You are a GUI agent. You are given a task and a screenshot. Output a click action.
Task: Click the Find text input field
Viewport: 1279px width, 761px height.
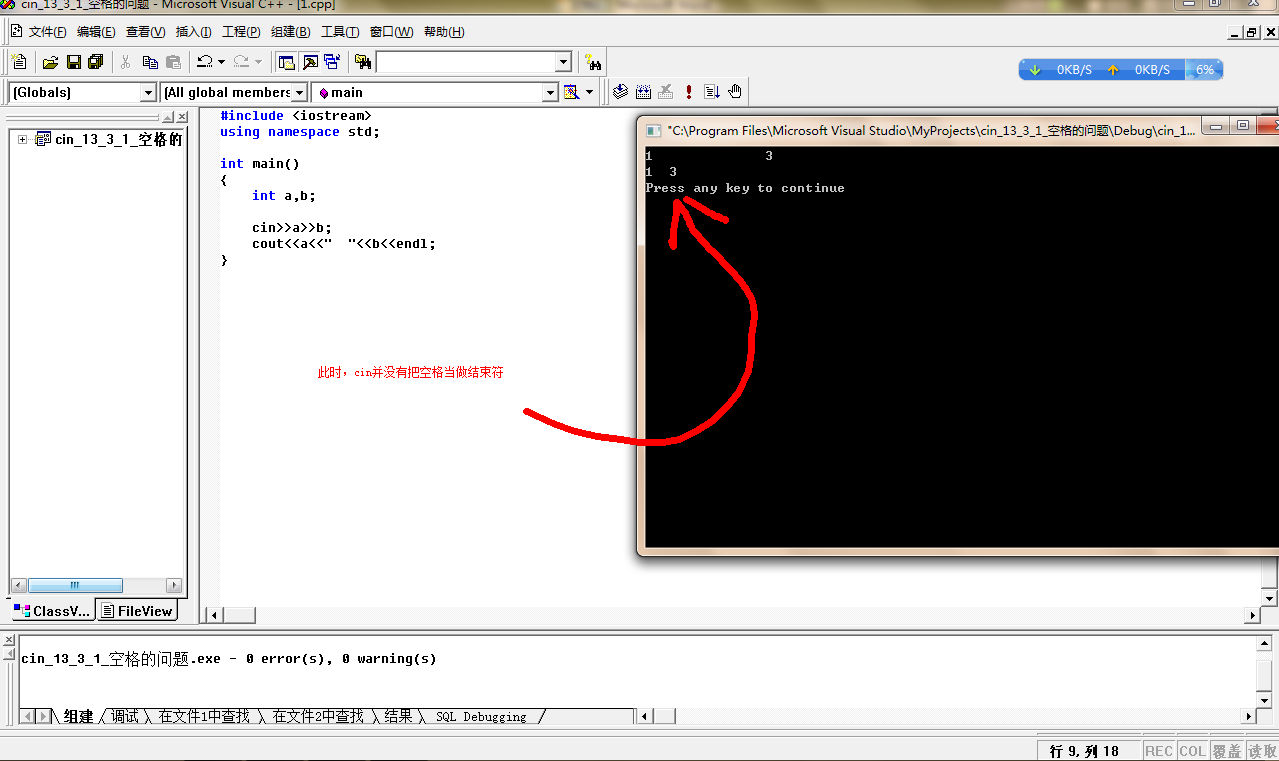(465, 62)
